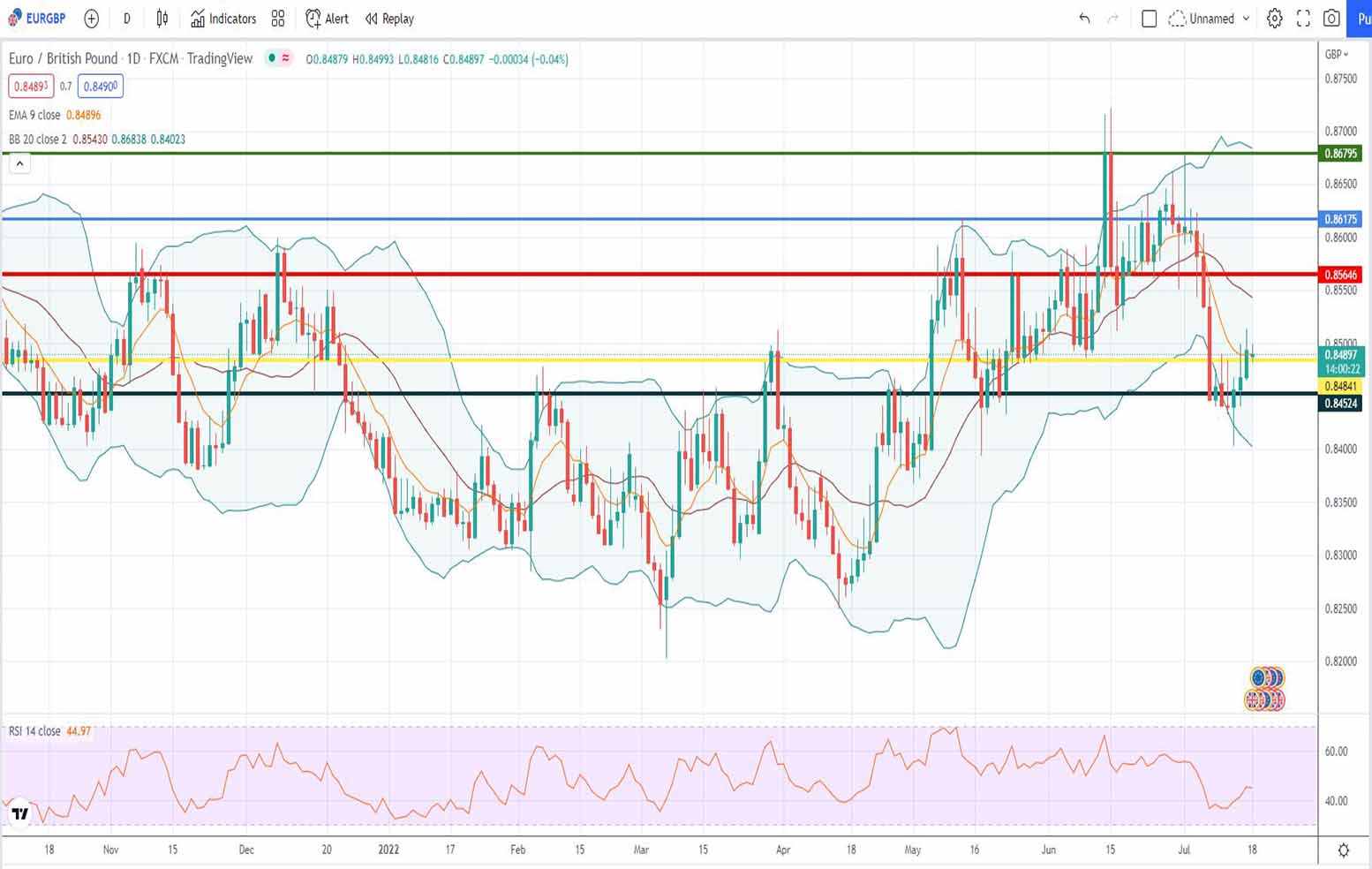Click the Replay toolbar item
The height and width of the screenshot is (869, 1372).
tap(389, 19)
